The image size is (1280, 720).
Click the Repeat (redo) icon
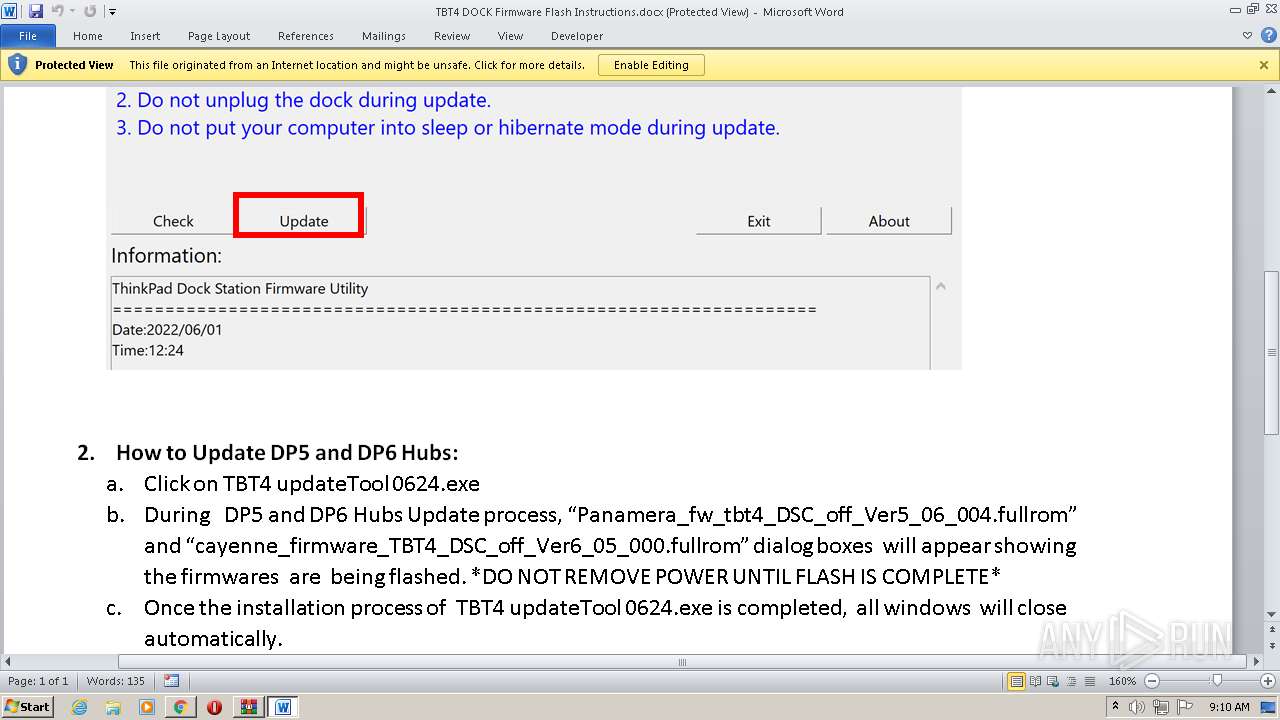coord(90,12)
